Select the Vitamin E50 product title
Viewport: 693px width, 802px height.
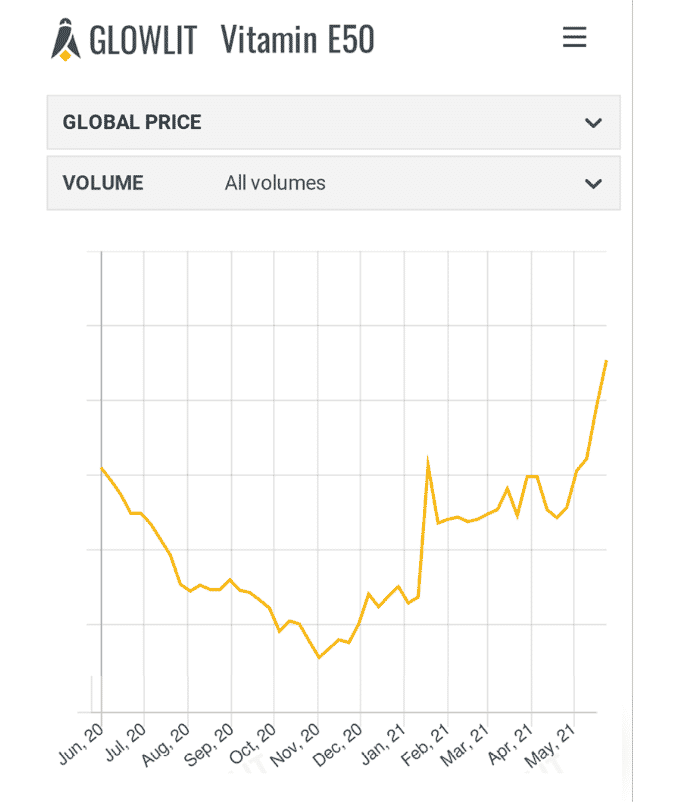(x=295, y=38)
